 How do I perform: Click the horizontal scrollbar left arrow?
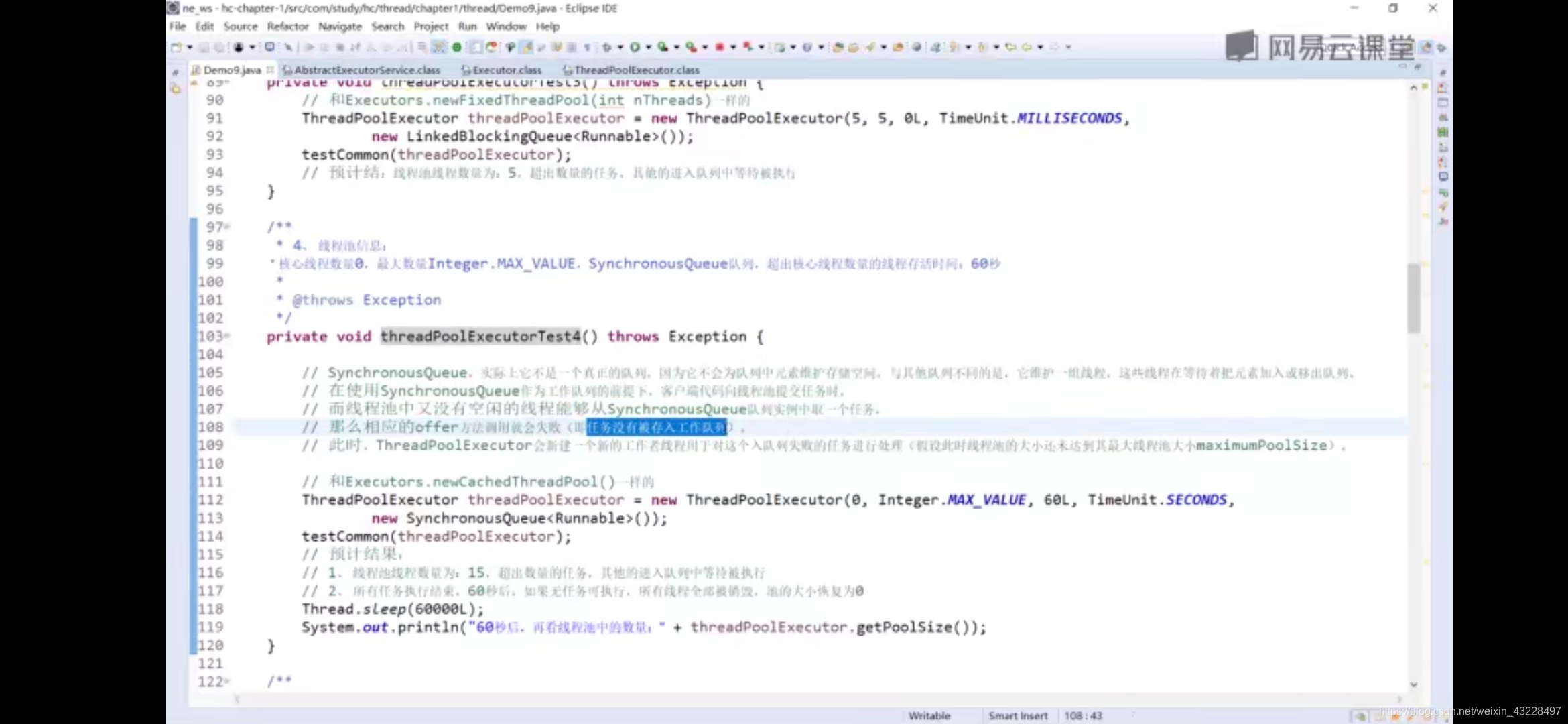pos(237,699)
